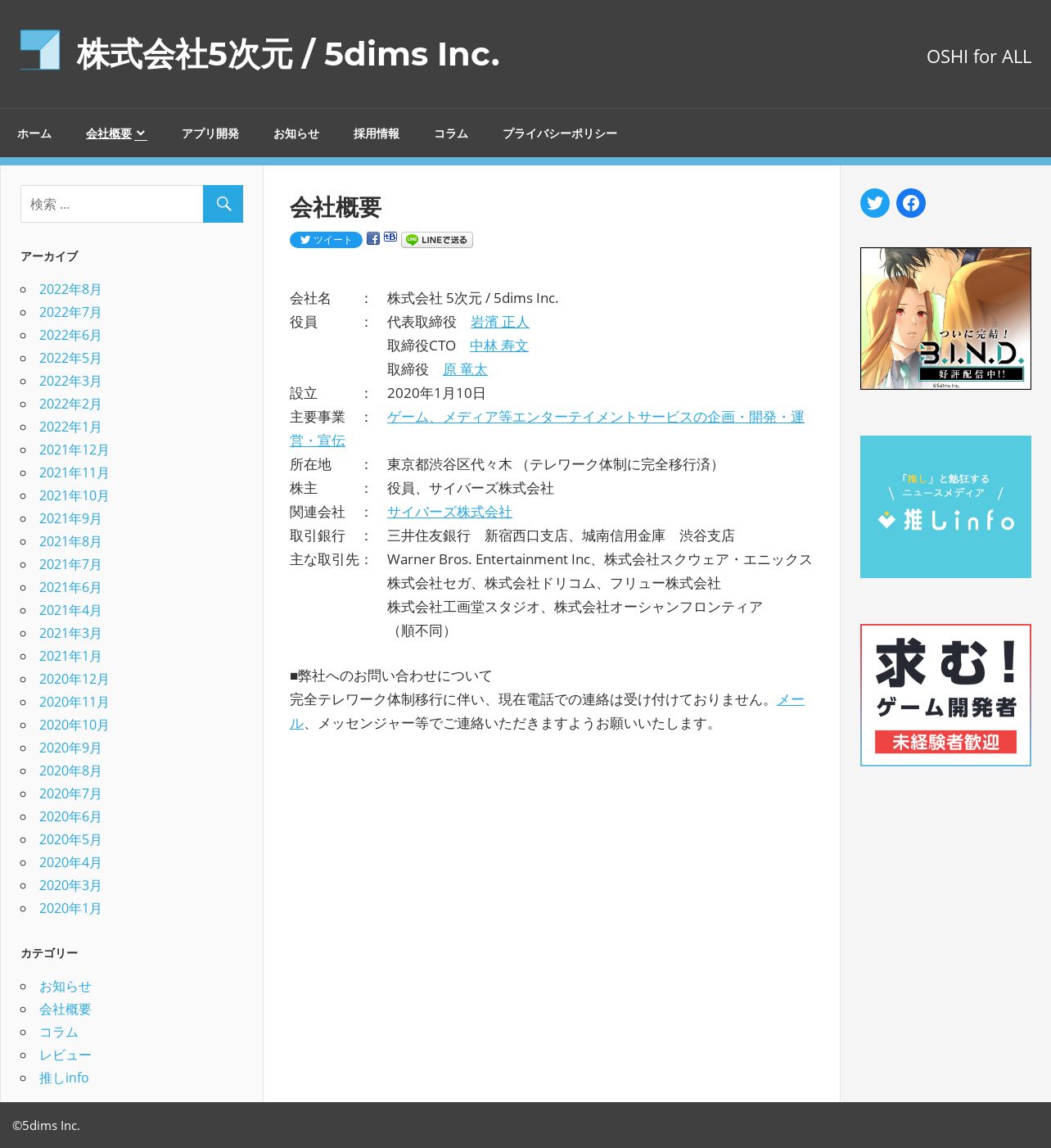Open the 求む！ゲーム開発者 recruitment banner
1051x1148 pixels.
click(945, 695)
